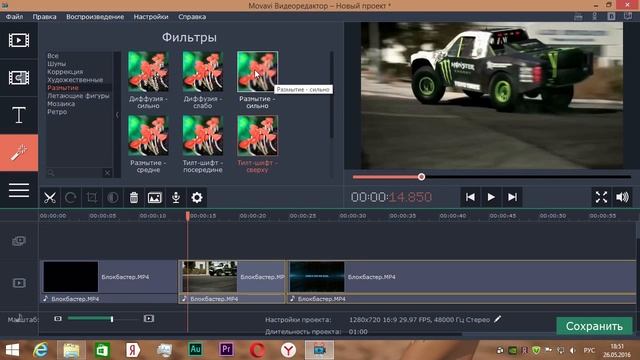Image resolution: width=640 pixels, height=360 pixels.
Task: Open the Windows Start button
Action: pos(12,350)
